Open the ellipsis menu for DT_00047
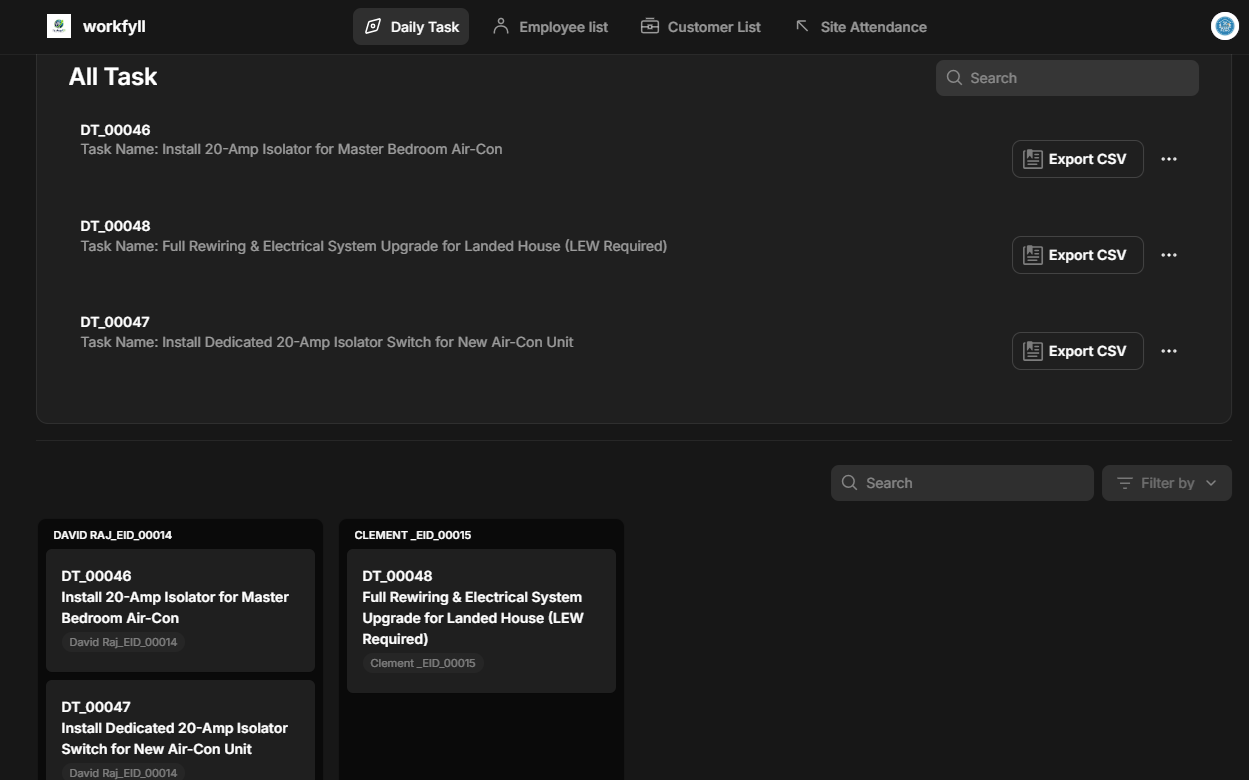The image size is (1249, 780). (x=1168, y=350)
